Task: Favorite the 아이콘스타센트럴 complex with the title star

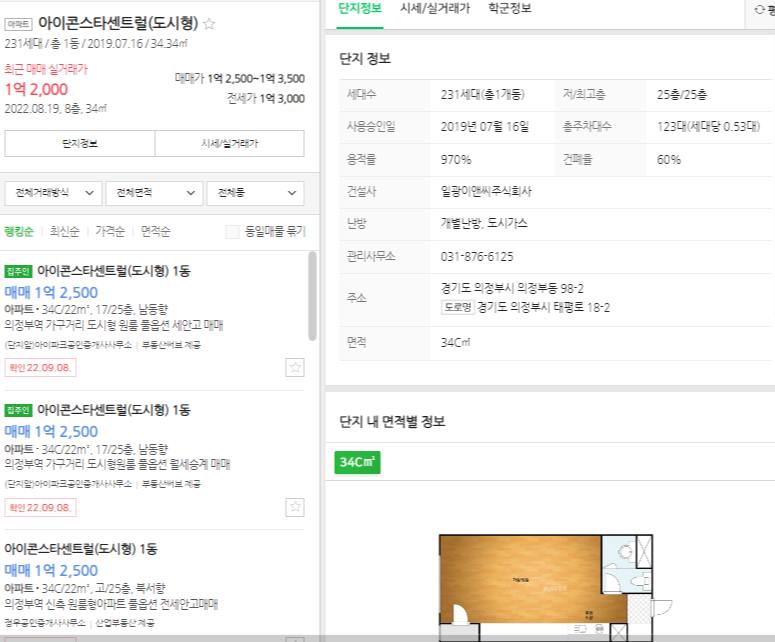Action: [x=209, y=24]
